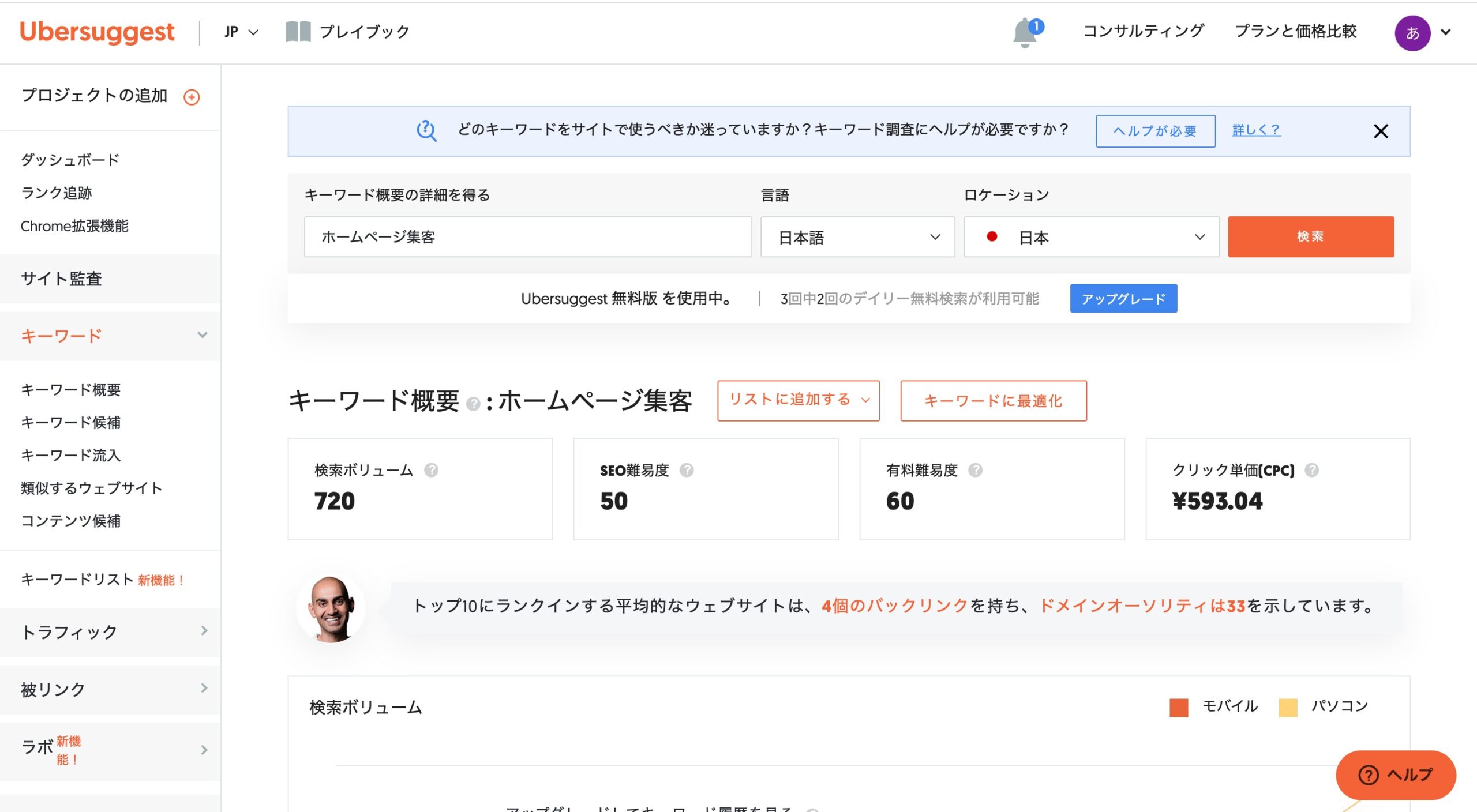Click the キーワードに最適化 button

point(993,400)
